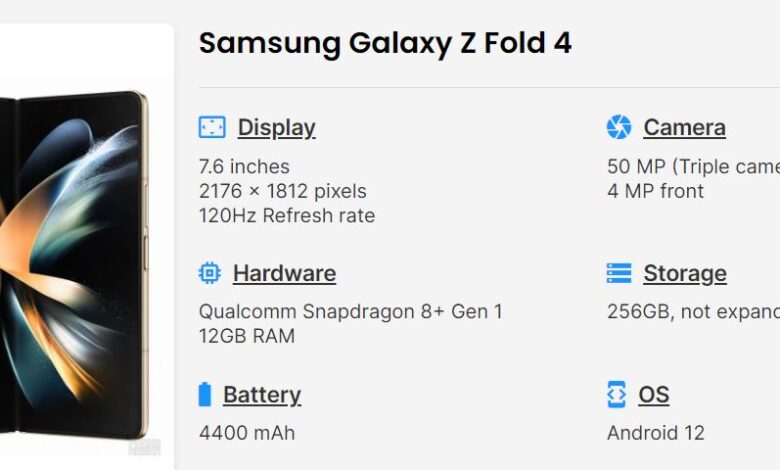Click the Android 12 text
This screenshot has height=470, width=780.
[x=656, y=433]
